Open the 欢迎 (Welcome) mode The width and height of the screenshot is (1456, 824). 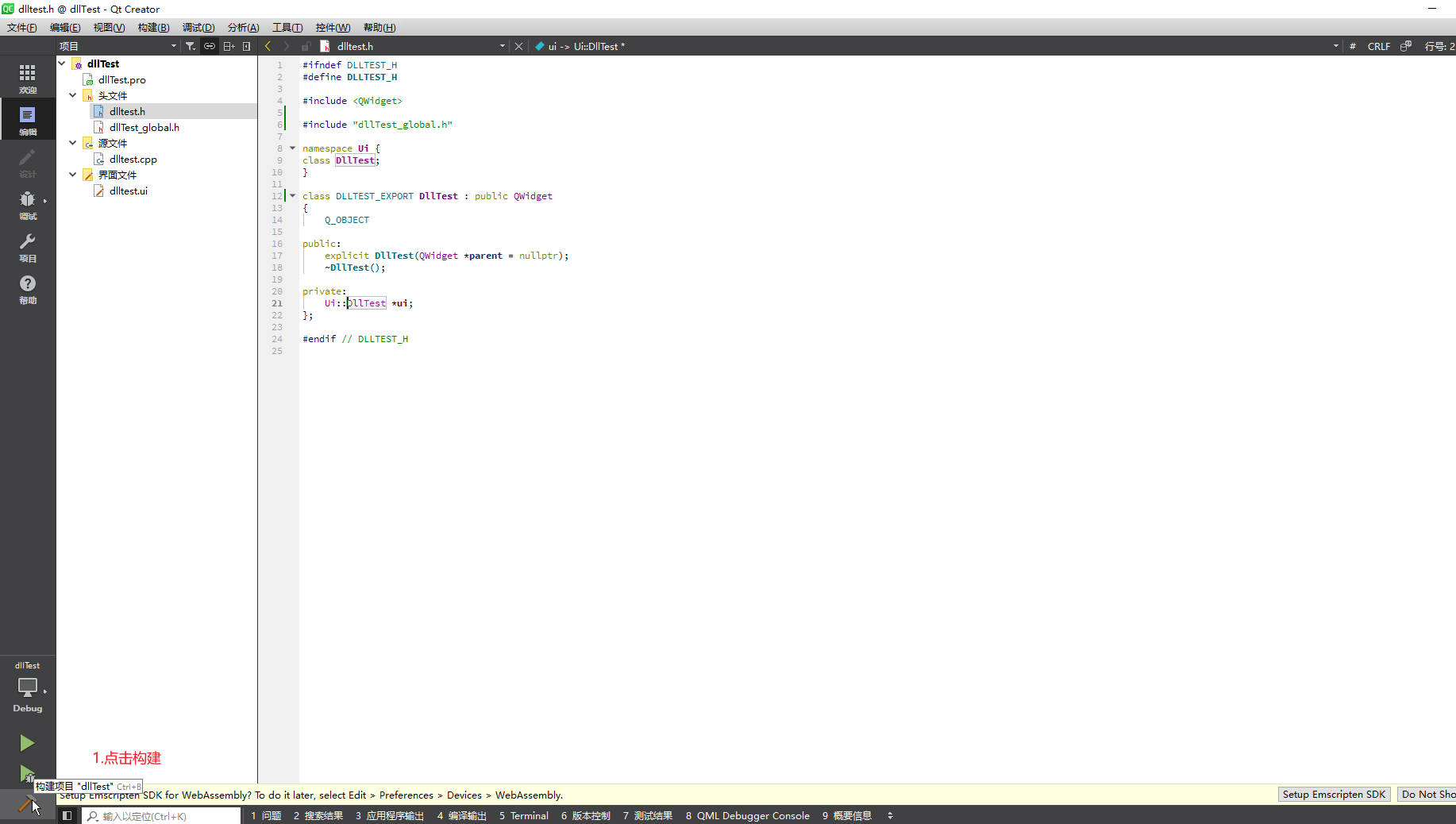coord(27,78)
